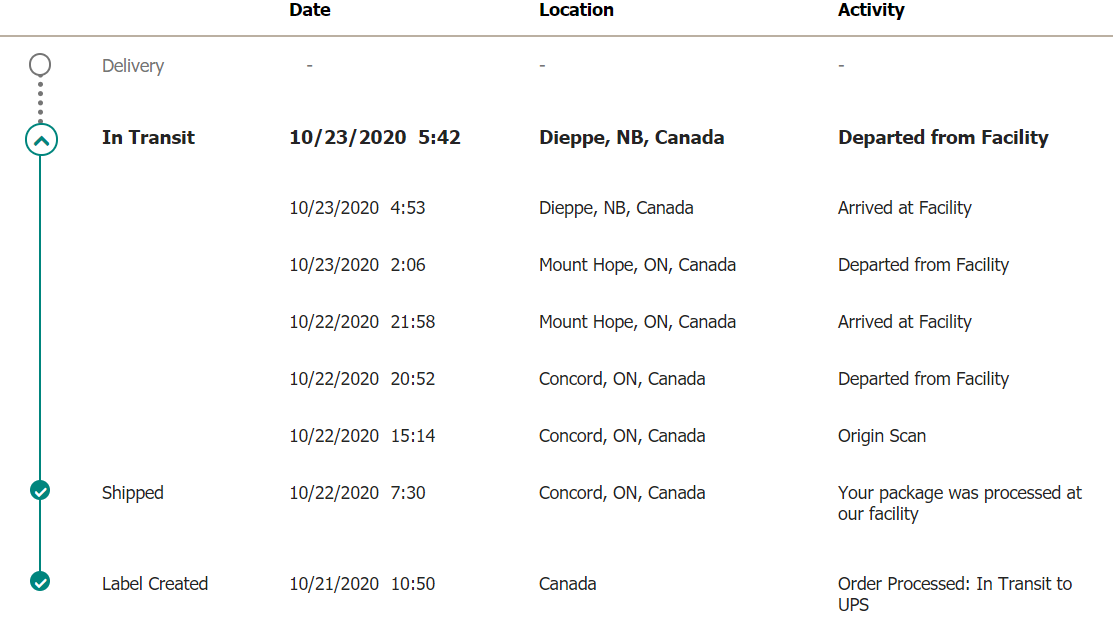Click the Arrived at Facility Dieppe entry

(x=904, y=208)
